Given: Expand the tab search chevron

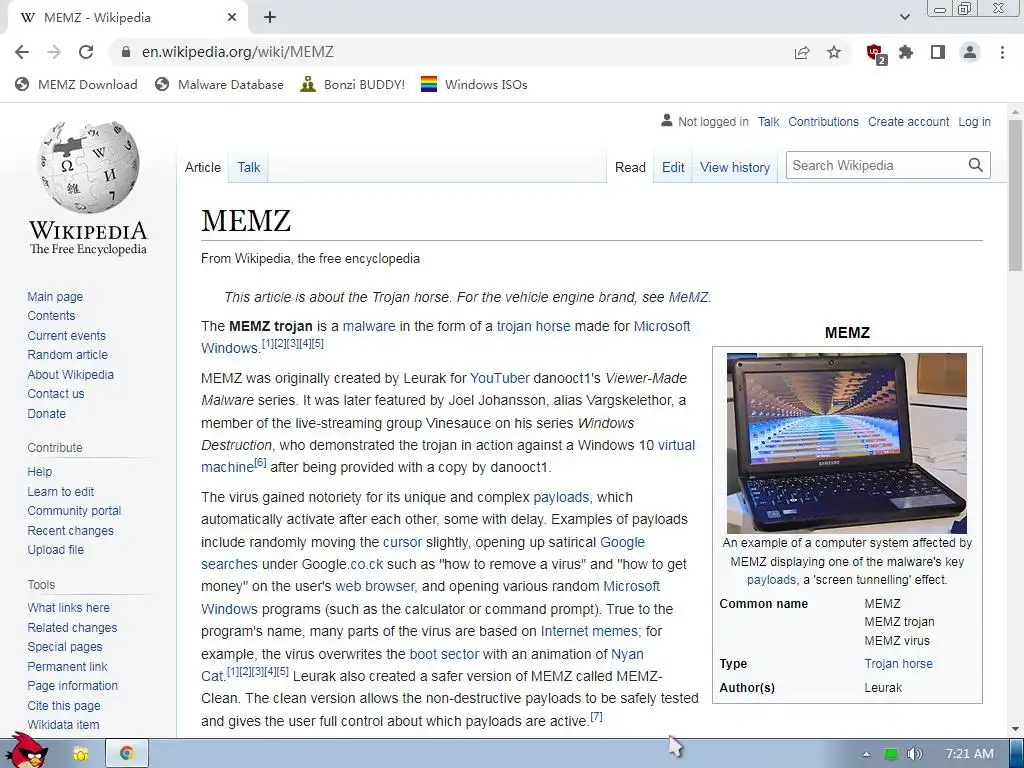Looking at the screenshot, I should pyautogui.click(x=904, y=17).
